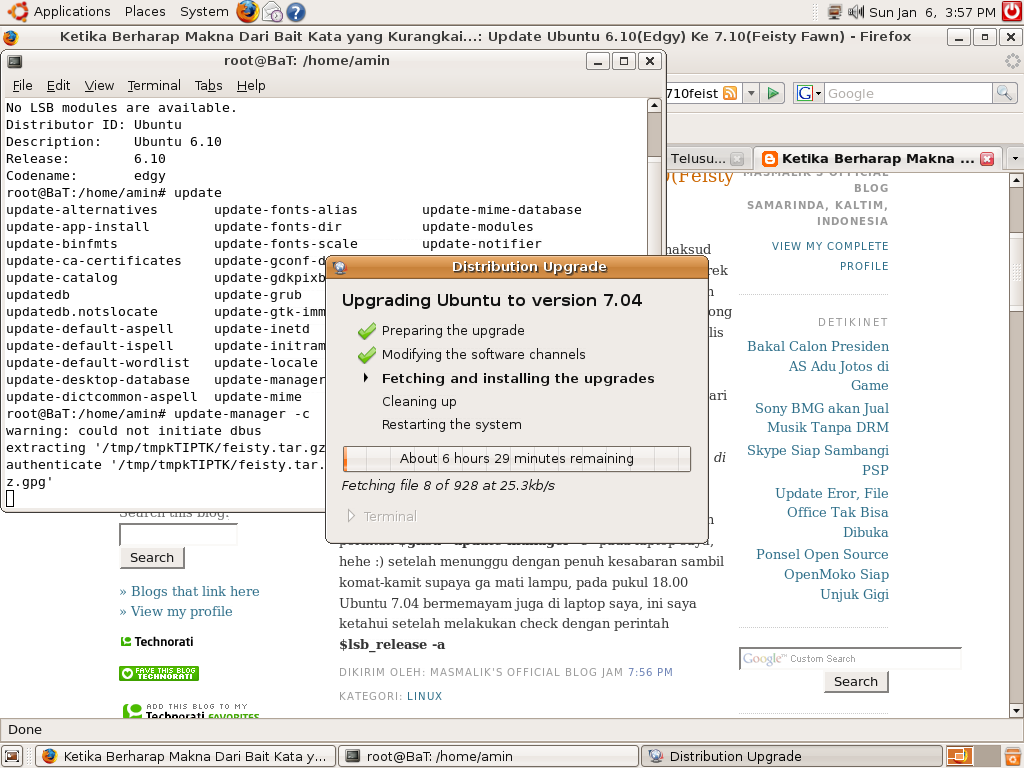Switch to the Telusu... browser tab

pyautogui.click(x=707, y=159)
